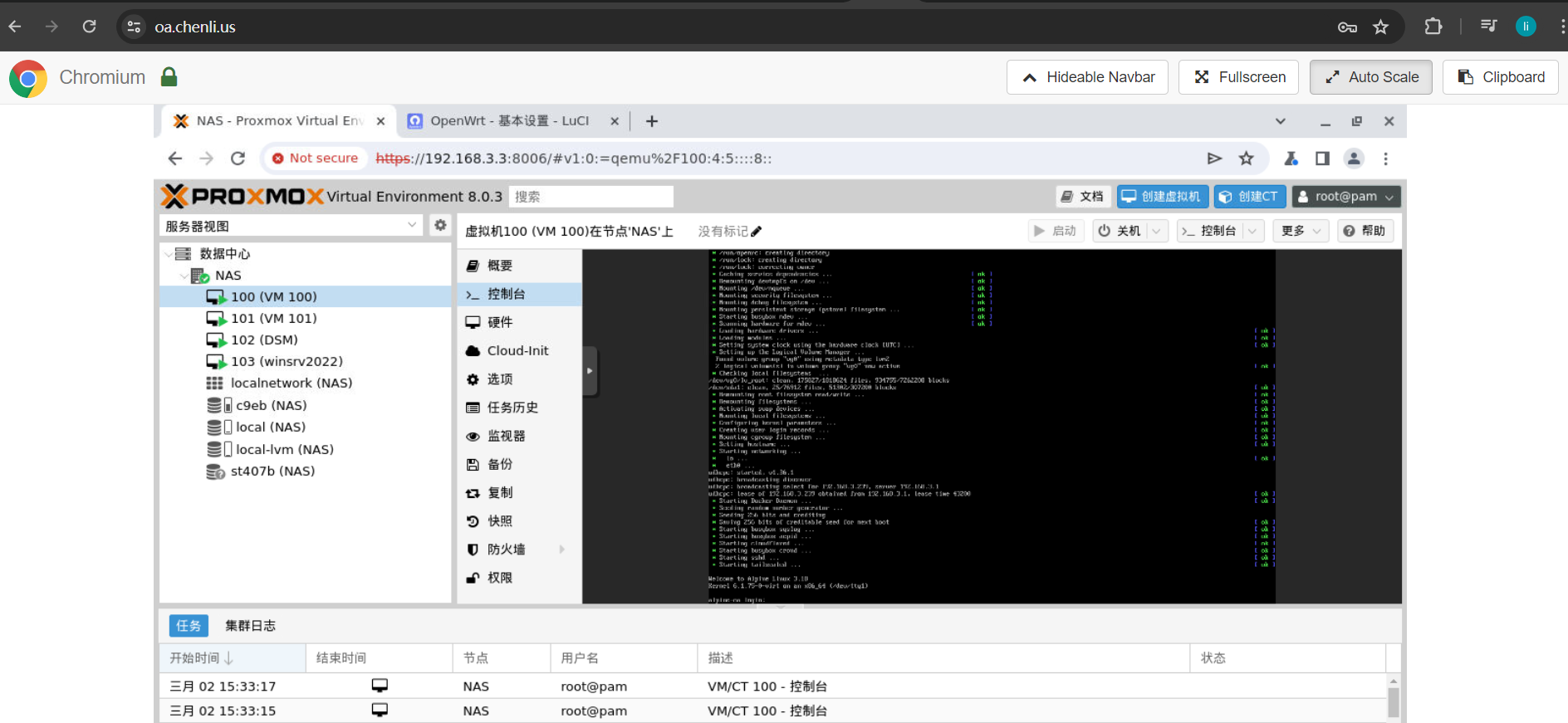Open a new tab in inner browser
Image resolution: width=1568 pixels, height=723 pixels.
tap(652, 121)
